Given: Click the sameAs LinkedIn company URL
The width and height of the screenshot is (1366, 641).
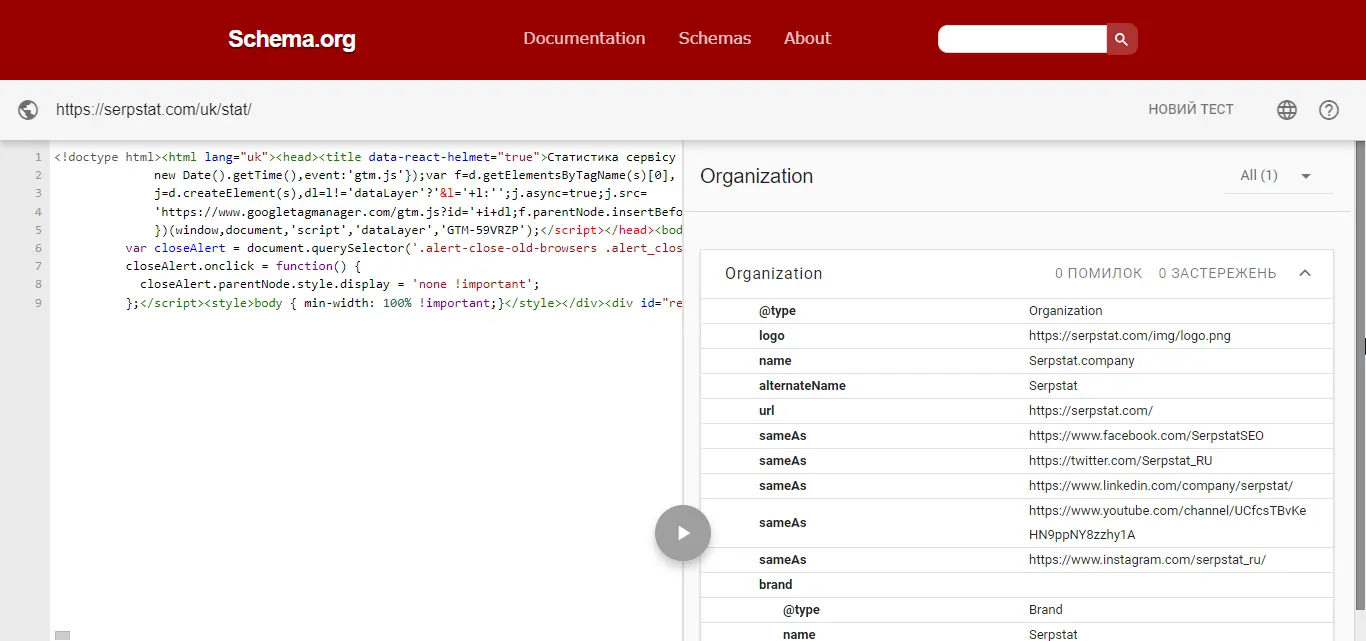Looking at the screenshot, I should (1161, 486).
